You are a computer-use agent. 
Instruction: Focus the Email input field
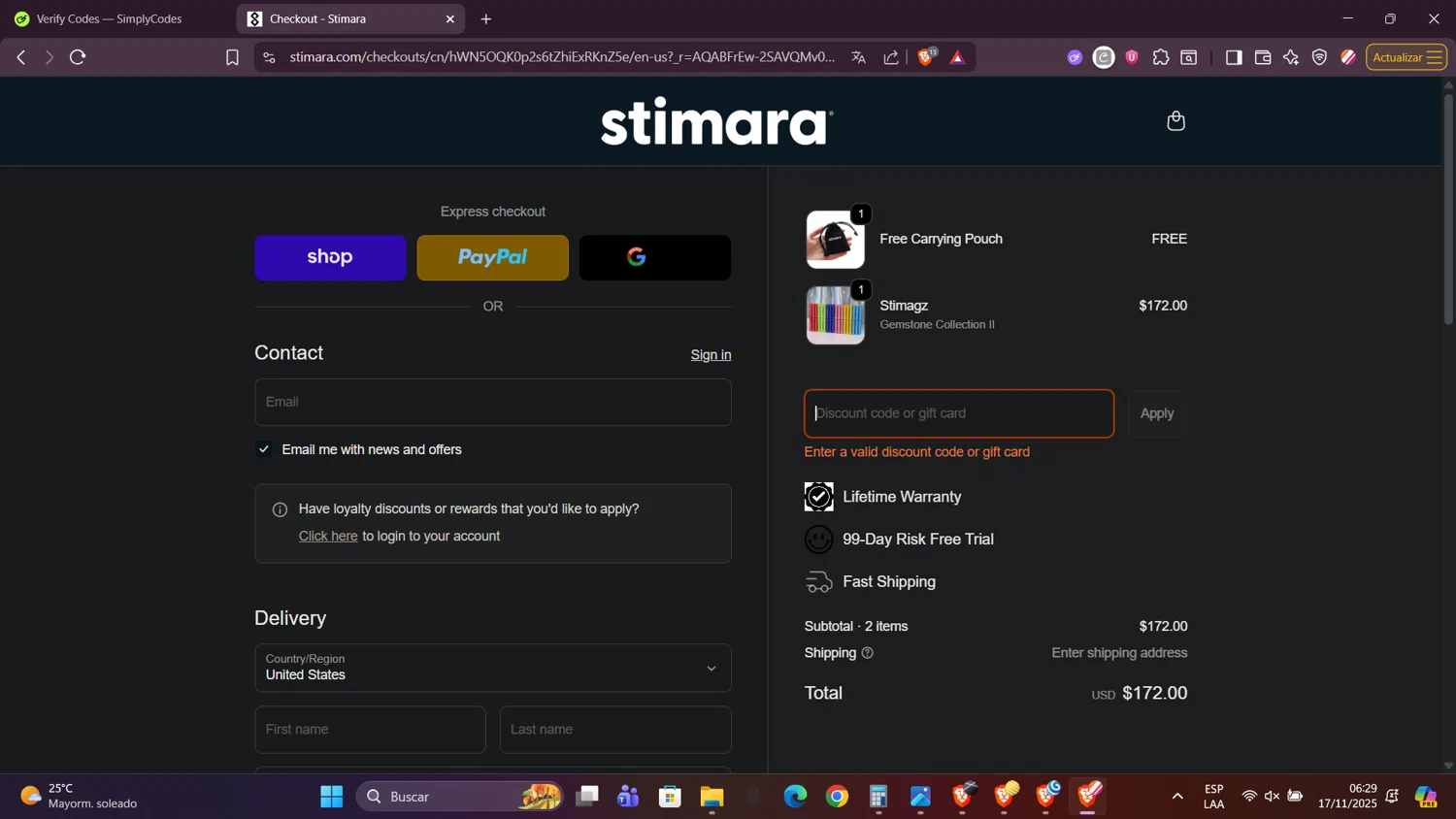492,402
